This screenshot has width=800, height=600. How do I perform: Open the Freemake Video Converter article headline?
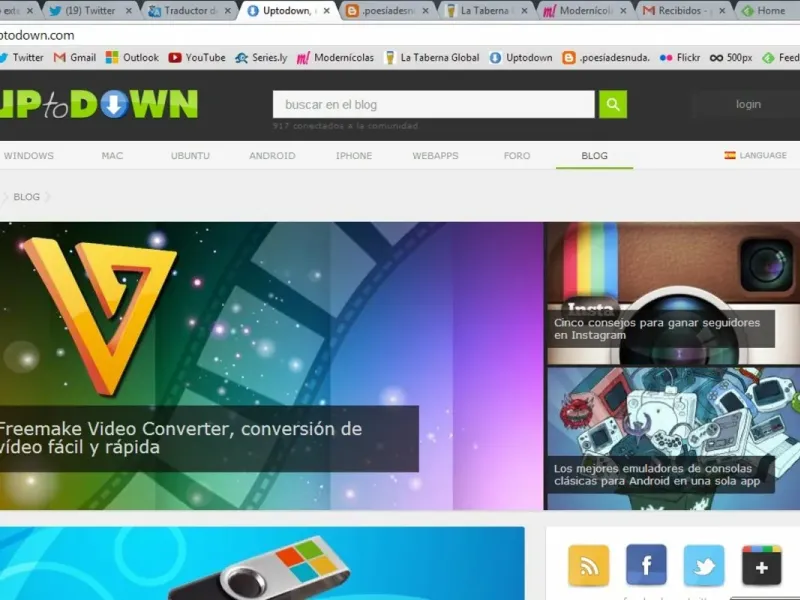pos(180,438)
